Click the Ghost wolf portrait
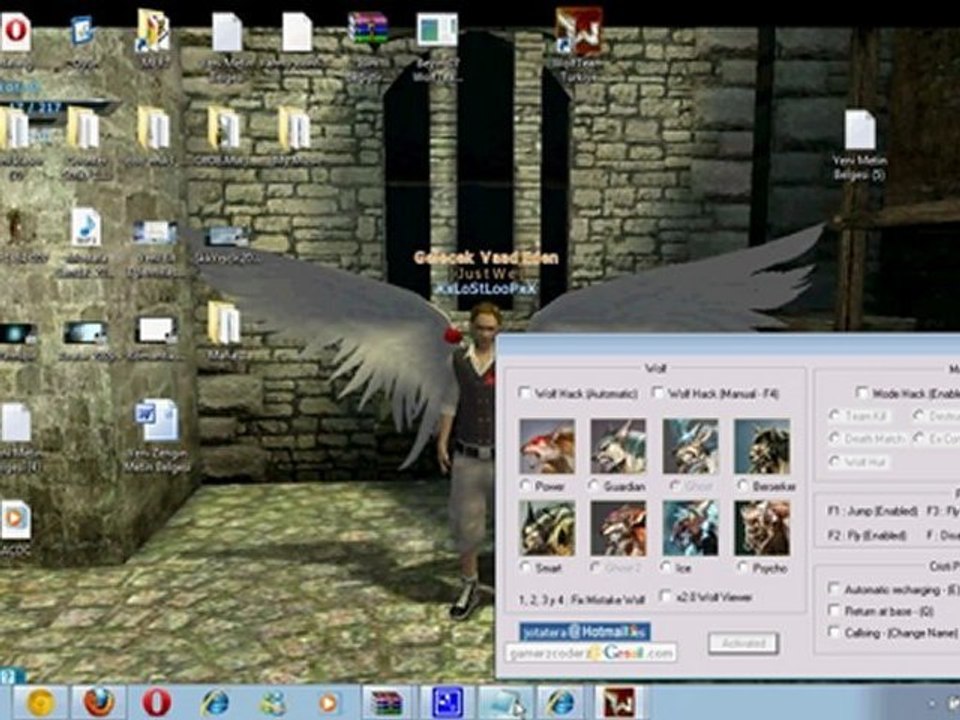Image resolution: width=960 pixels, height=720 pixels. [690, 446]
